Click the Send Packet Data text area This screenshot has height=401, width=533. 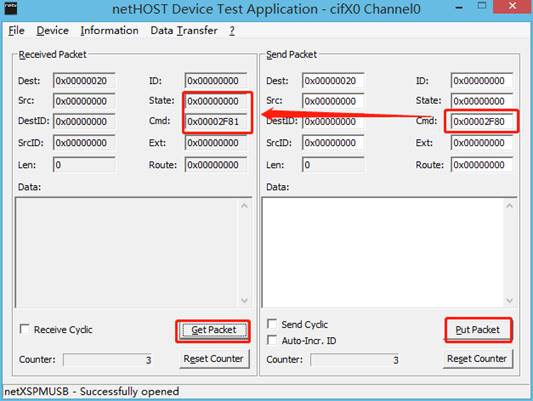click(x=384, y=252)
